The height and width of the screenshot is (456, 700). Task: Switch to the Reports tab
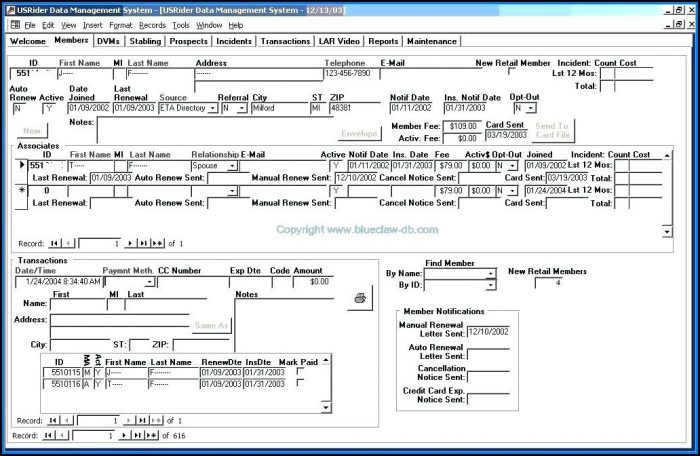(383, 41)
